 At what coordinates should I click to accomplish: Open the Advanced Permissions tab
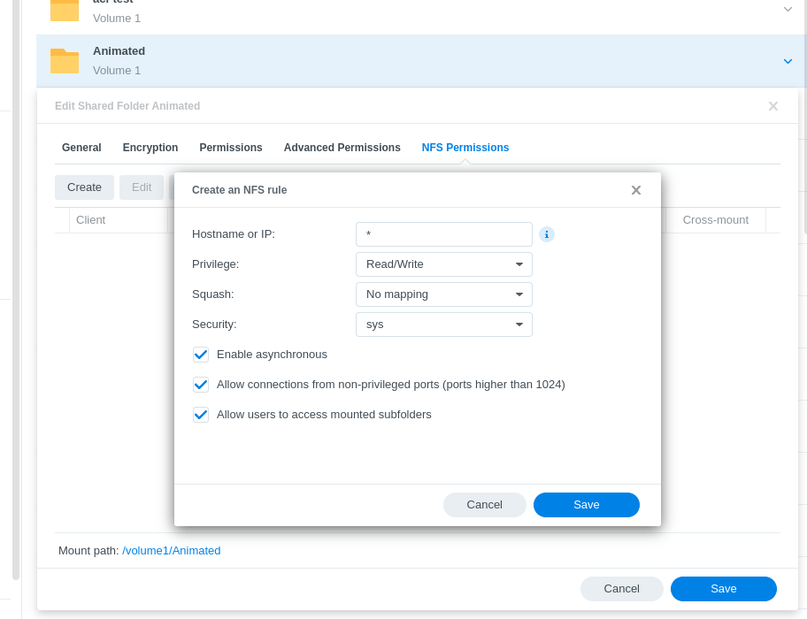click(342, 148)
